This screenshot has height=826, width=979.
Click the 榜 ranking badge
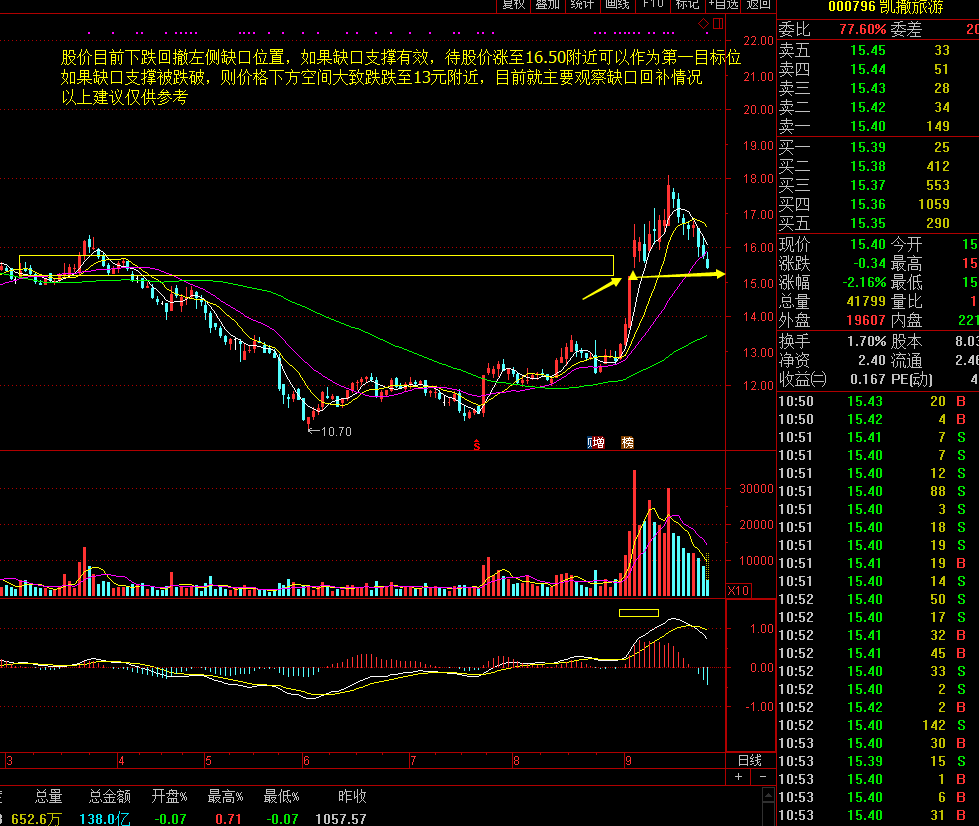point(627,443)
